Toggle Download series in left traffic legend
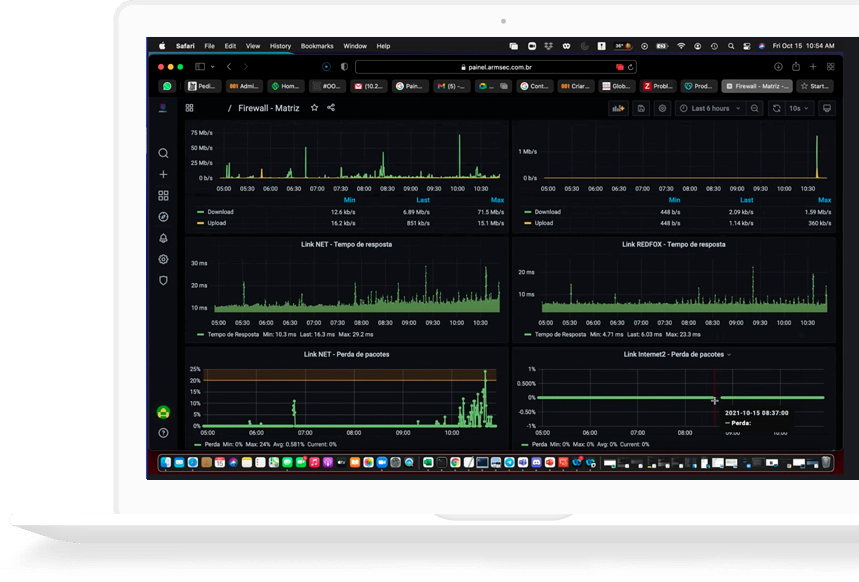Viewport: 859px width, 582px height. coord(220,212)
